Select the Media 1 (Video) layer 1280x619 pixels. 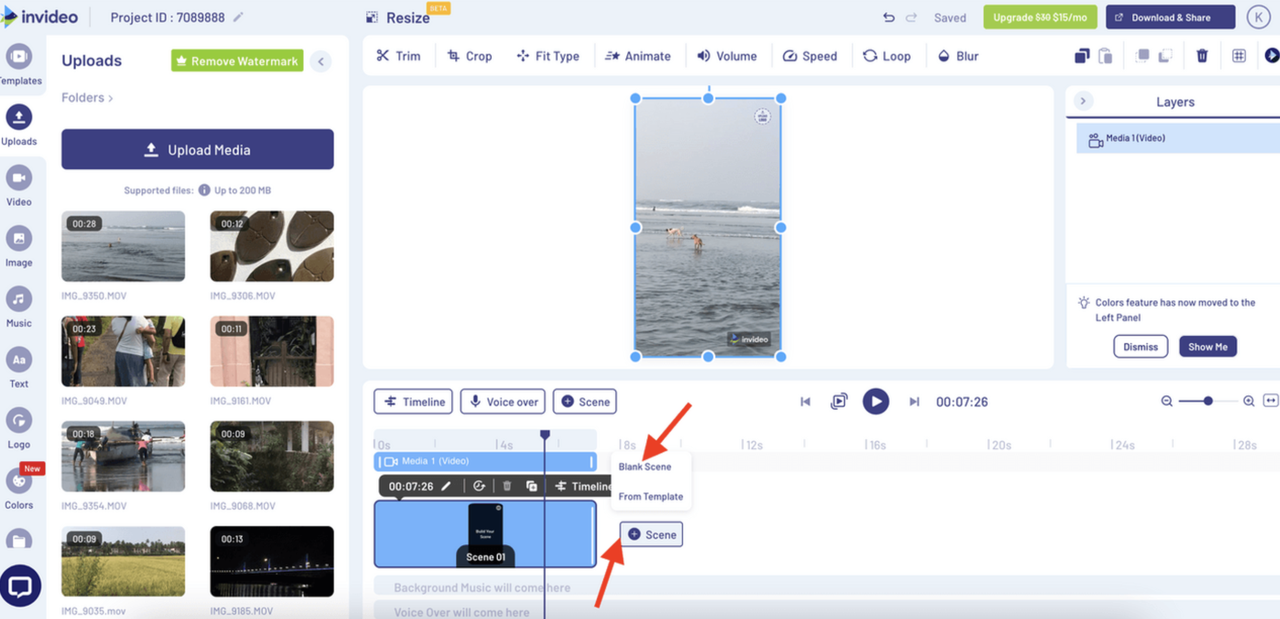tap(1178, 138)
